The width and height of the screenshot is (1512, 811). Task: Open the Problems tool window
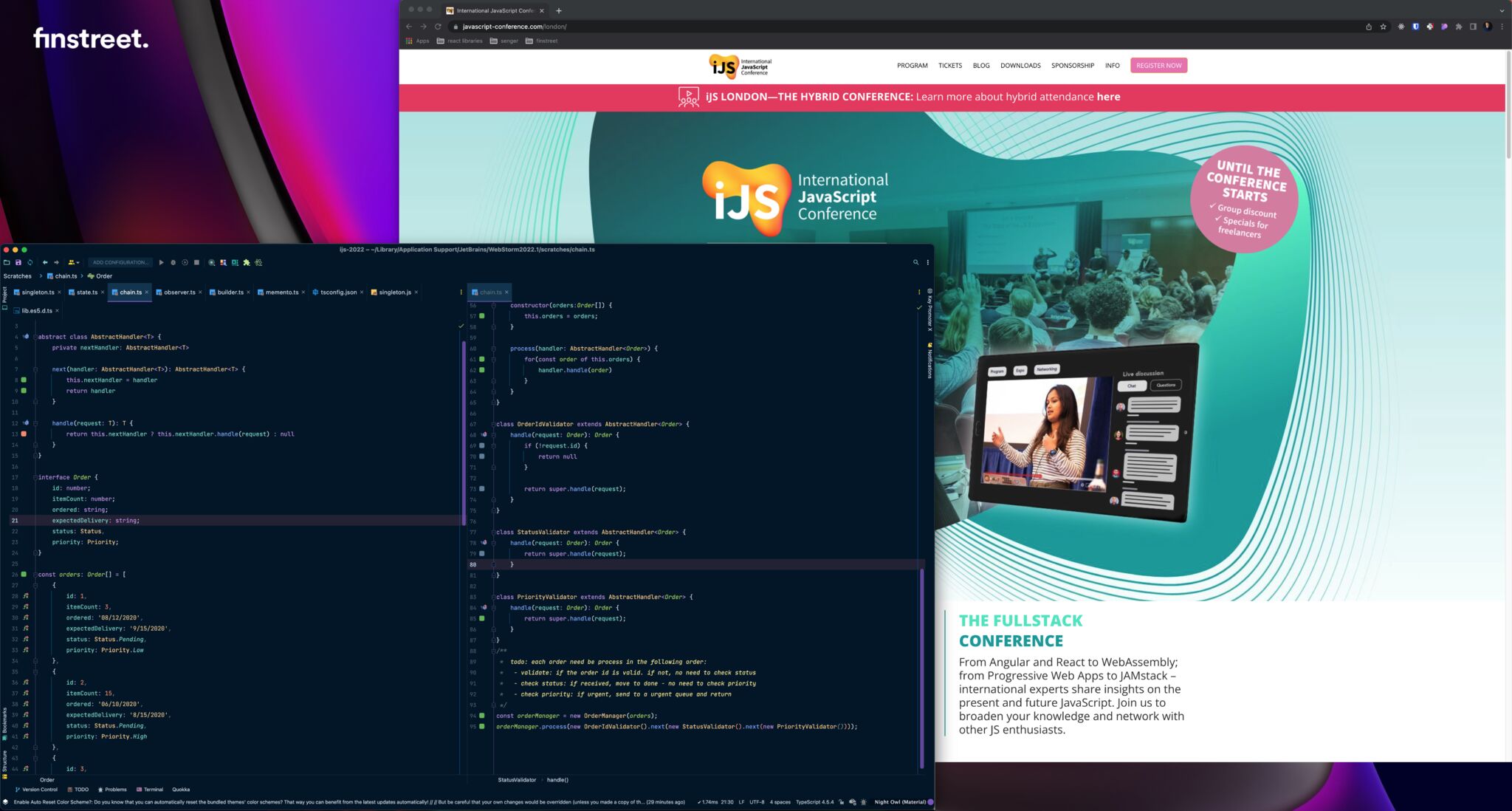pos(112,790)
